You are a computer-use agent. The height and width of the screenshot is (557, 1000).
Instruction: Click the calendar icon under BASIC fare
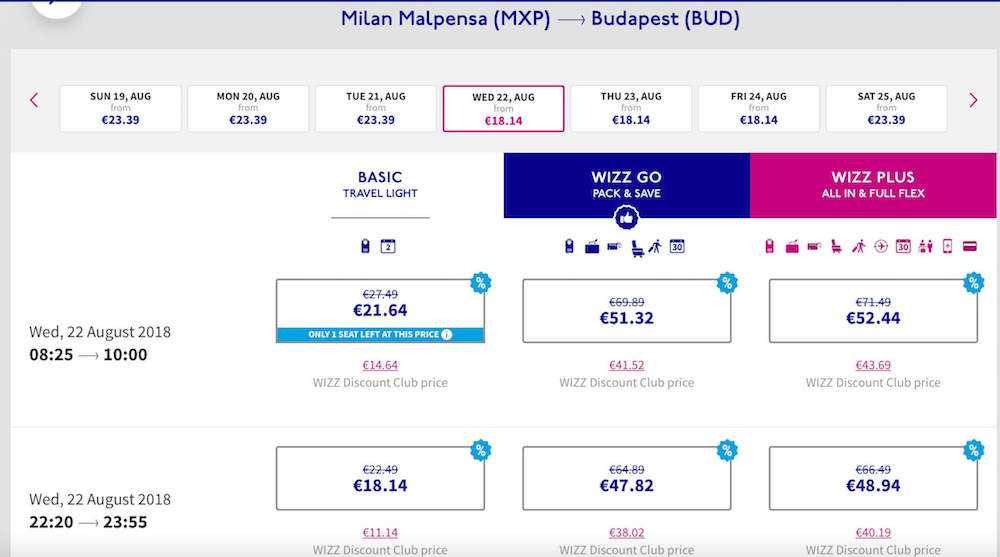388,246
